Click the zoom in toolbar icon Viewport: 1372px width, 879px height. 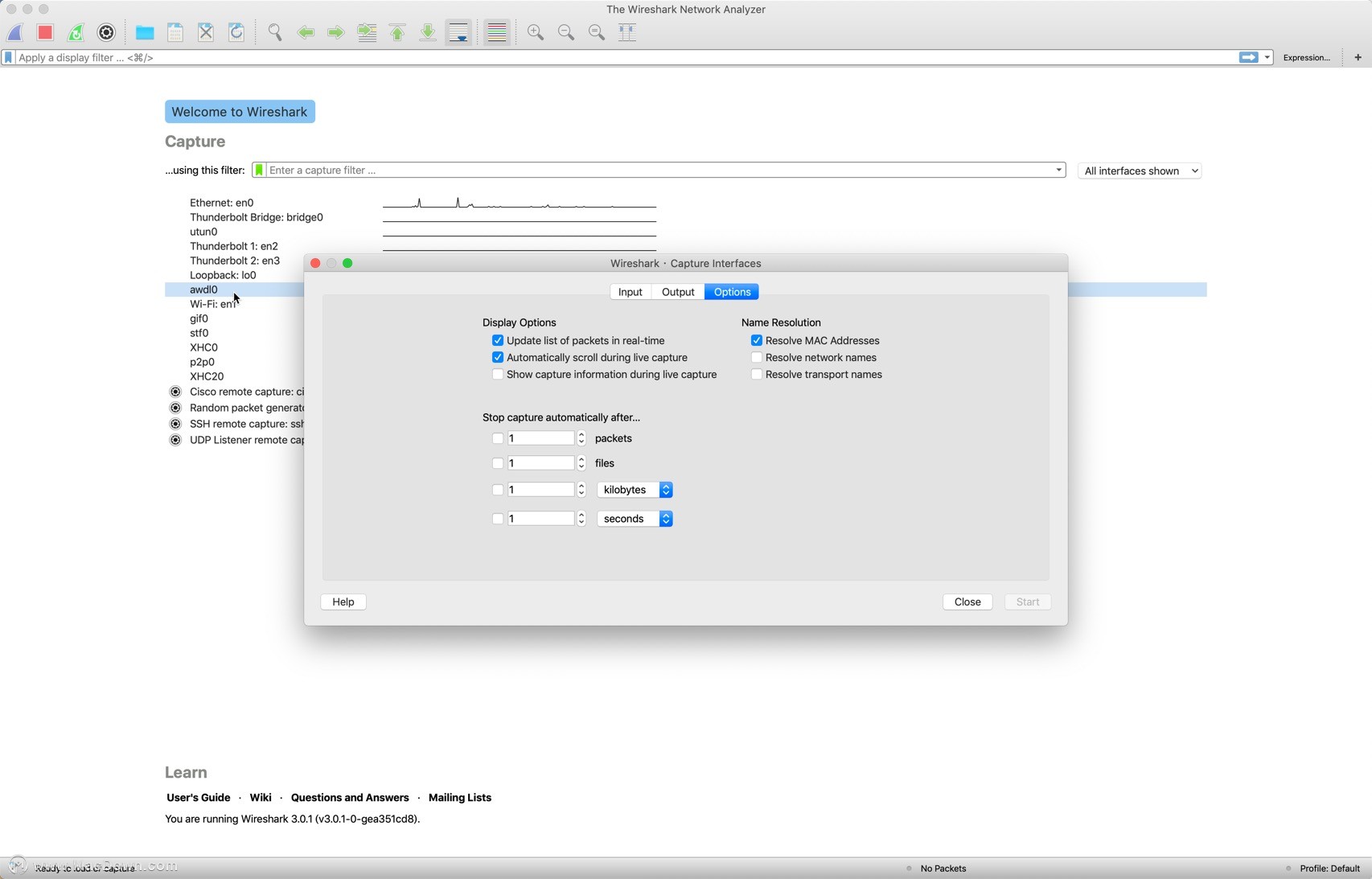pyautogui.click(x=536, y=32)
